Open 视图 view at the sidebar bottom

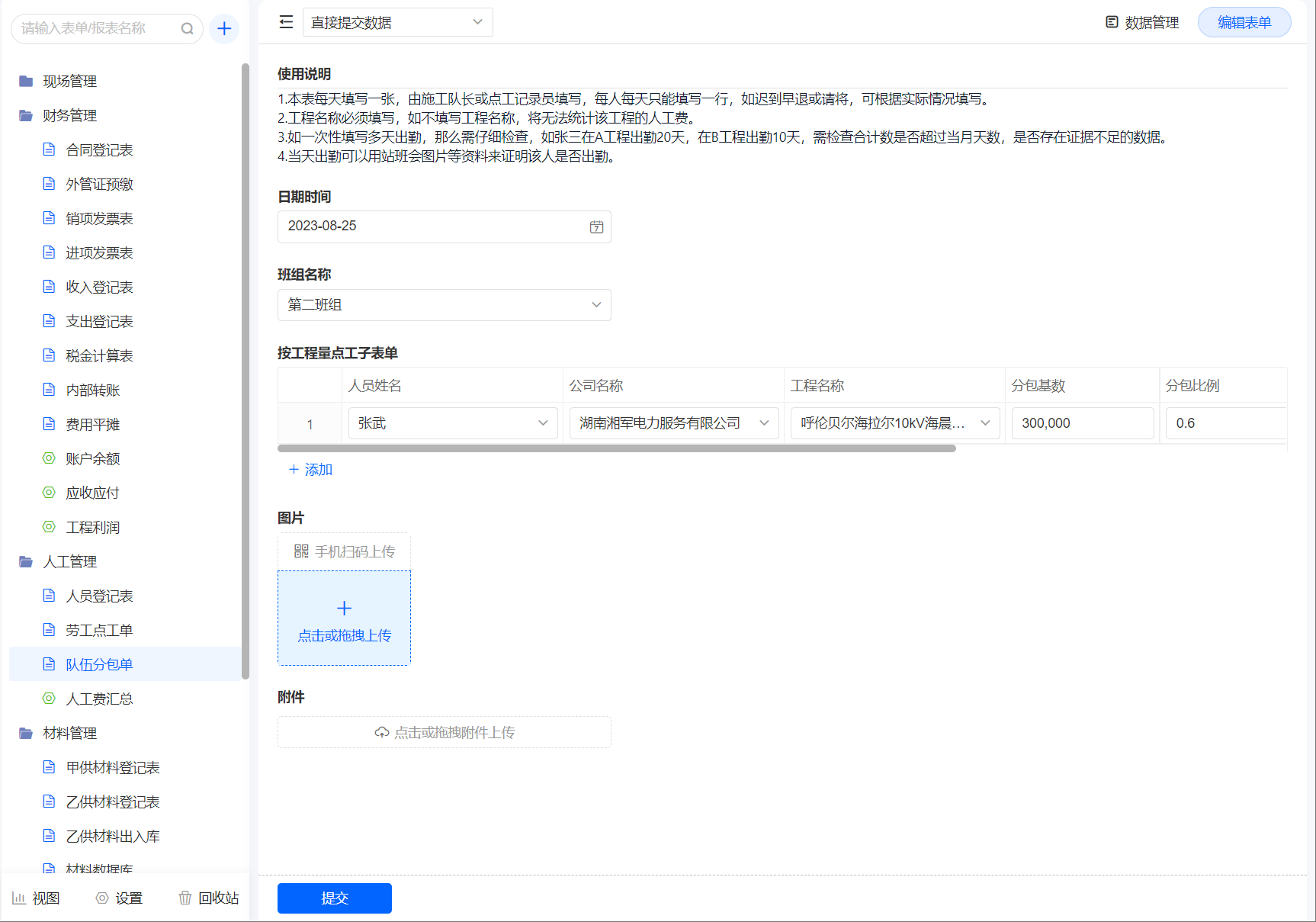[x=36, y=898]
